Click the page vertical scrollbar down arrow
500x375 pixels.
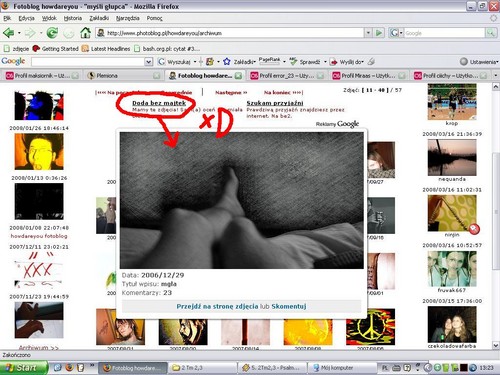[496, 345]
